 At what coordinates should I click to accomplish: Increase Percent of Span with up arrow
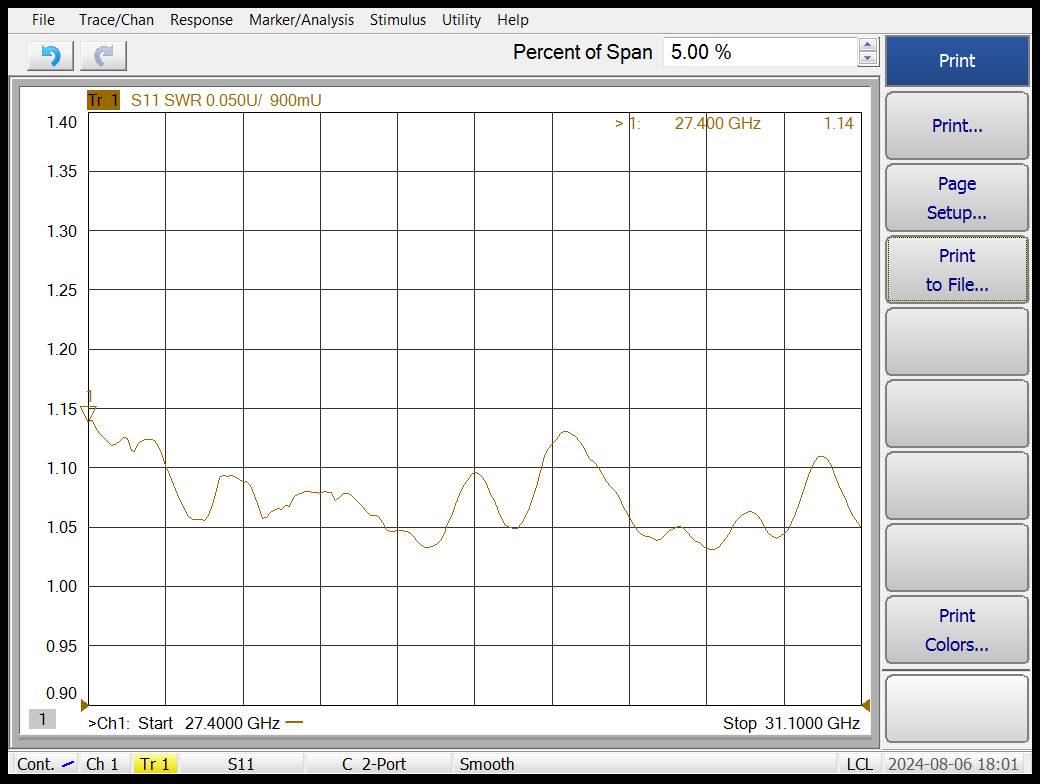[x=868, y=45]
